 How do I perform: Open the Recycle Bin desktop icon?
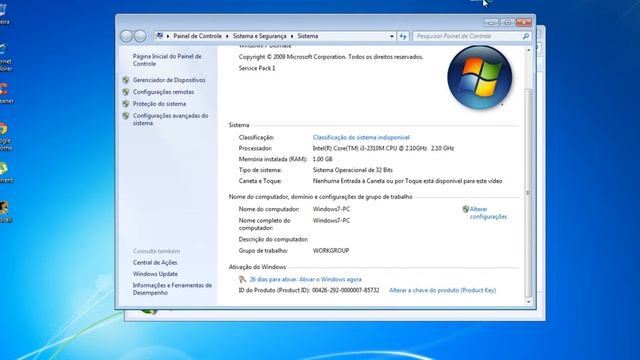(4, 14)
